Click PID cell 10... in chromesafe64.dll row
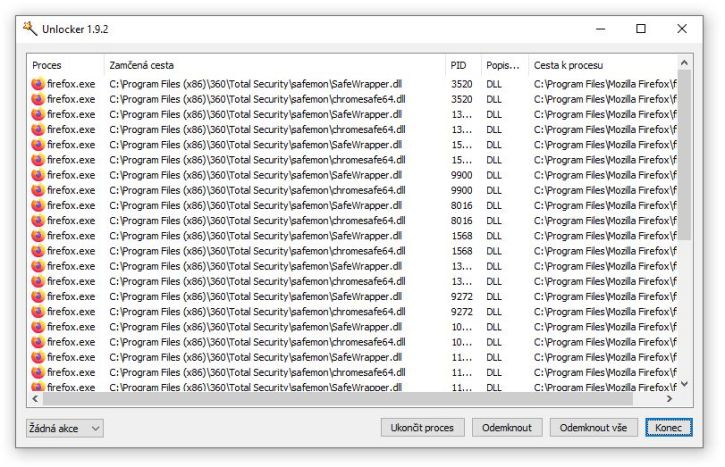 462,342
